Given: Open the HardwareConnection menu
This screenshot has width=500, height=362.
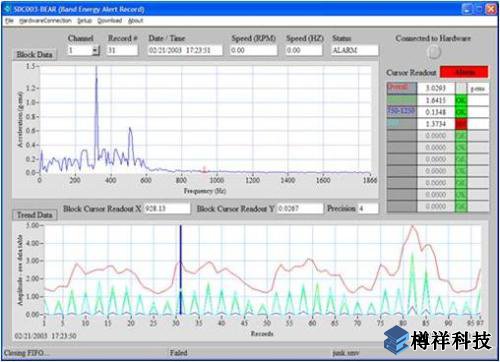Looking at the screenshot, I should 45,21.
